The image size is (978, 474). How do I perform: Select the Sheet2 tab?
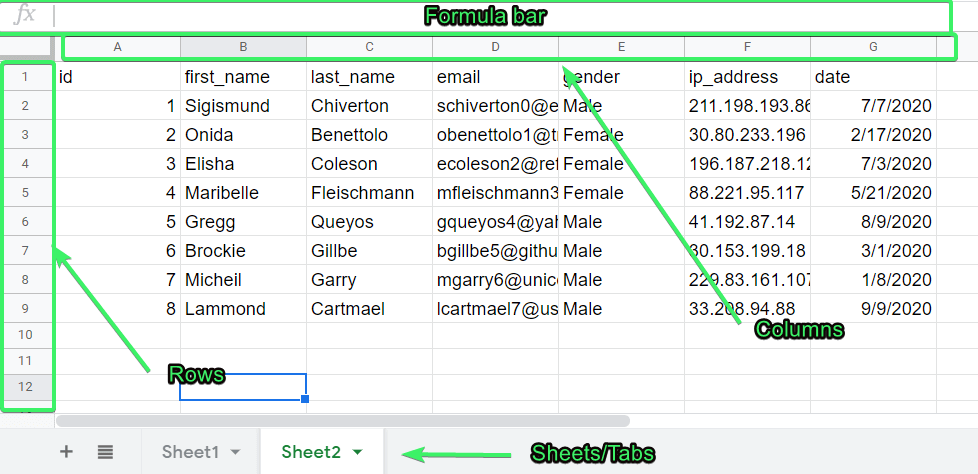pyautogui.click(x=310, y=452)
